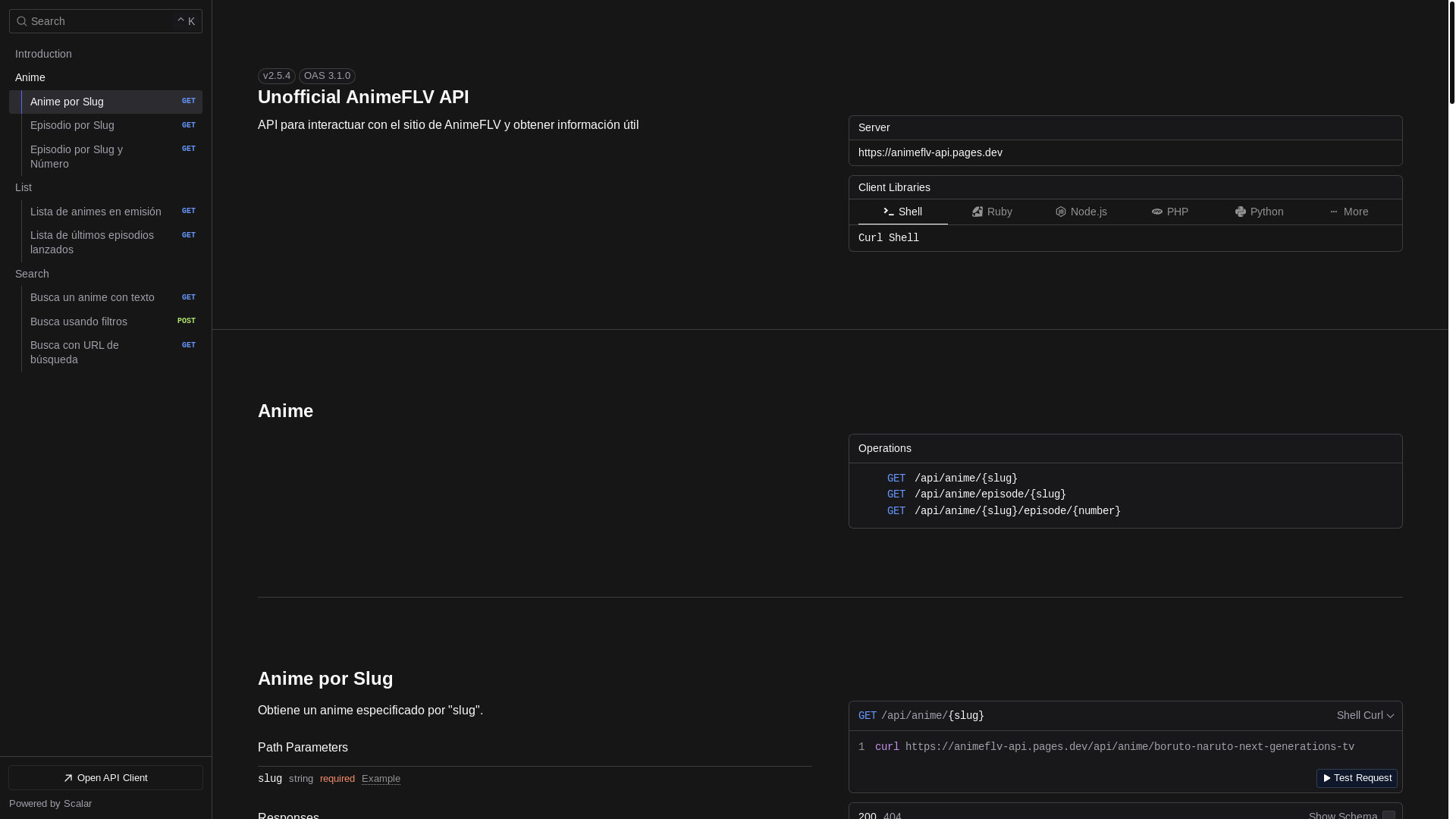
Task: Collapse the List section in sidebar
Action: (105, 187)
